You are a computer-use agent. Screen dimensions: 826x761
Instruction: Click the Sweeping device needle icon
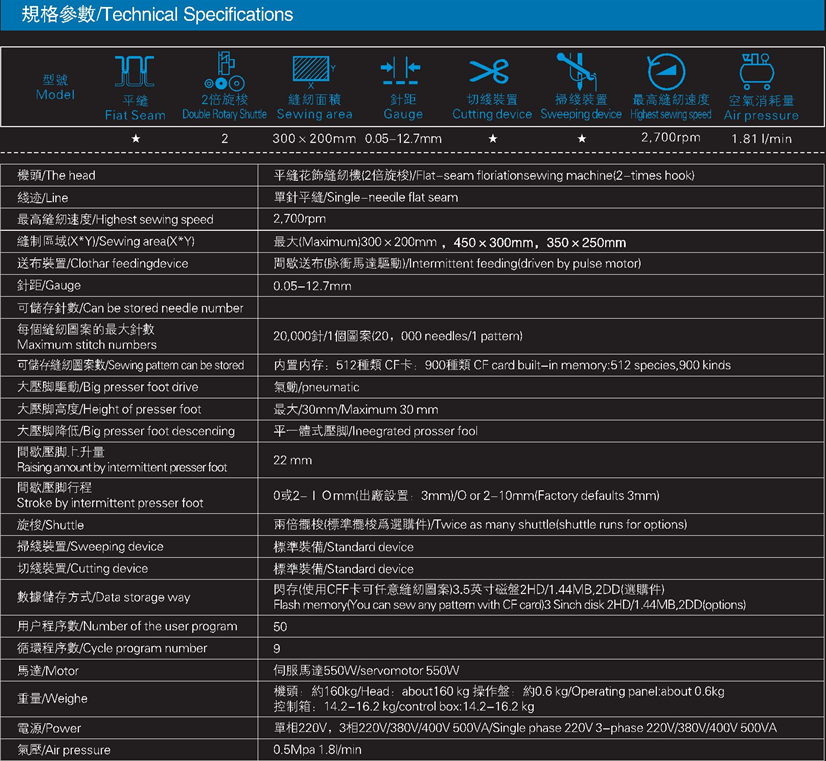[577, 71]
